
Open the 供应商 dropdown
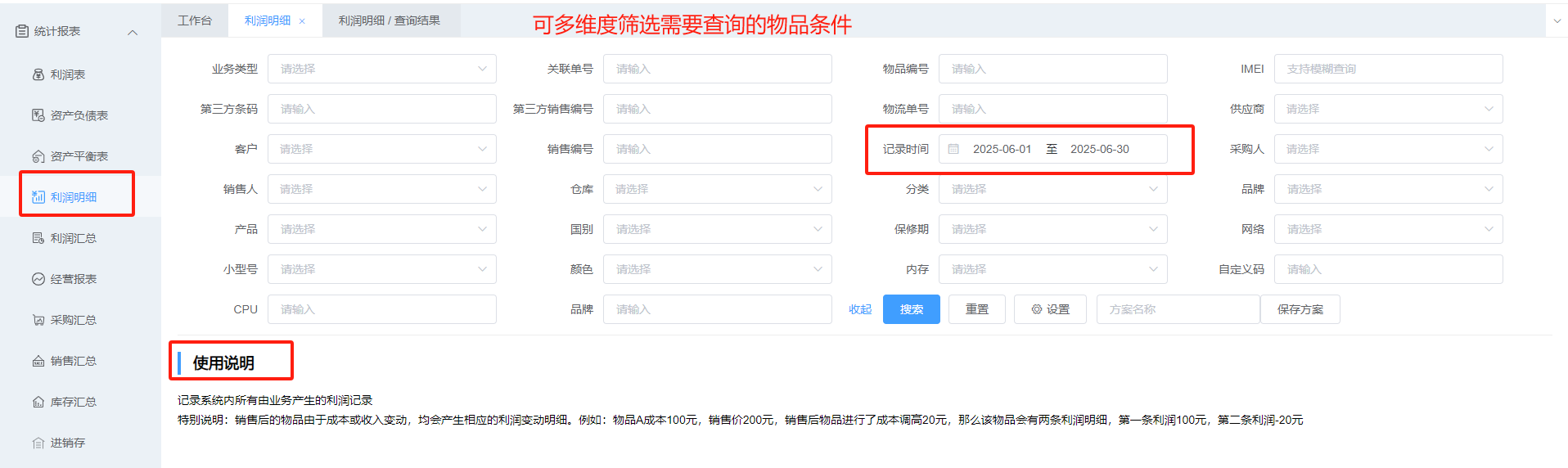pyautogui.click(x=1389, y=109)
